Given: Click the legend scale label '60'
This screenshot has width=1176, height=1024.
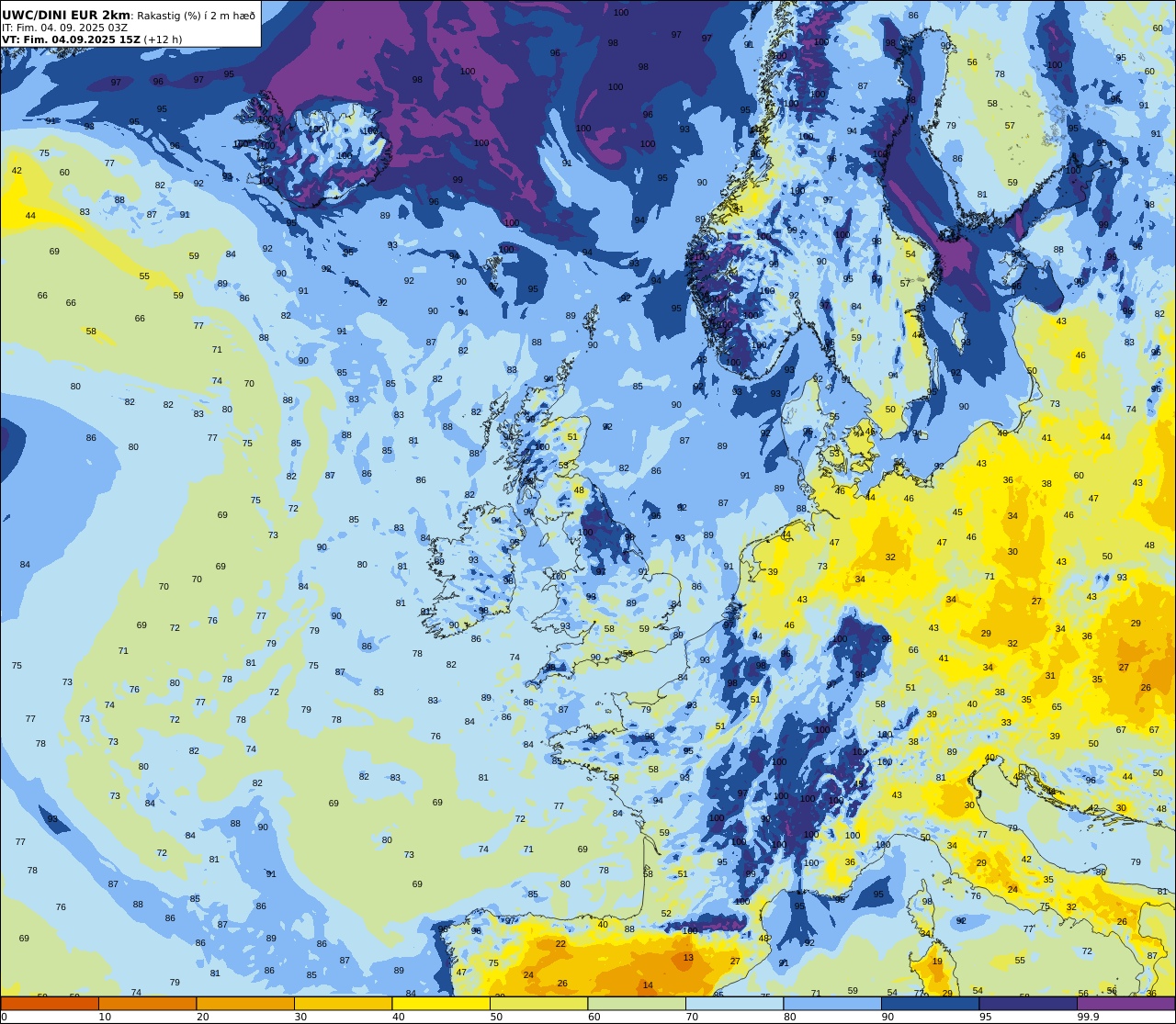Looking at the screenshot, I should (x=594, y=1017).
